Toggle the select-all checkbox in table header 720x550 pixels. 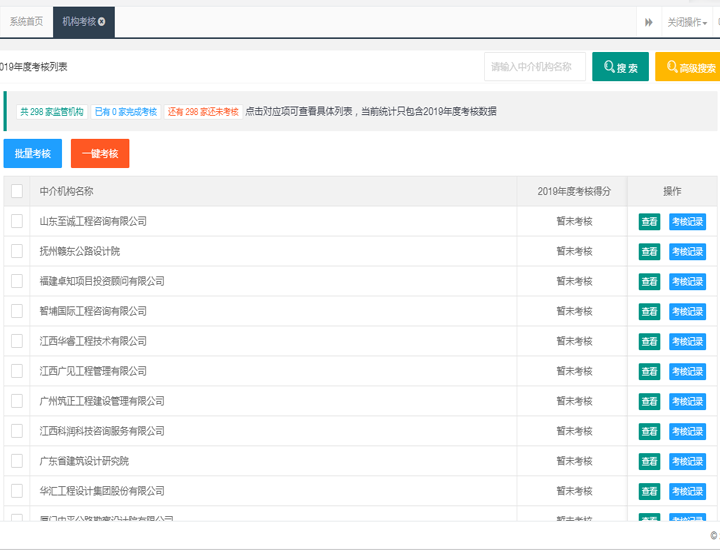(17, 191)
